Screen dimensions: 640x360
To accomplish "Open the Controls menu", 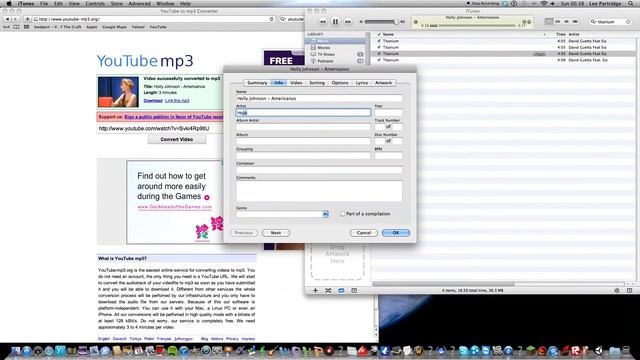I will click(95, 4).
